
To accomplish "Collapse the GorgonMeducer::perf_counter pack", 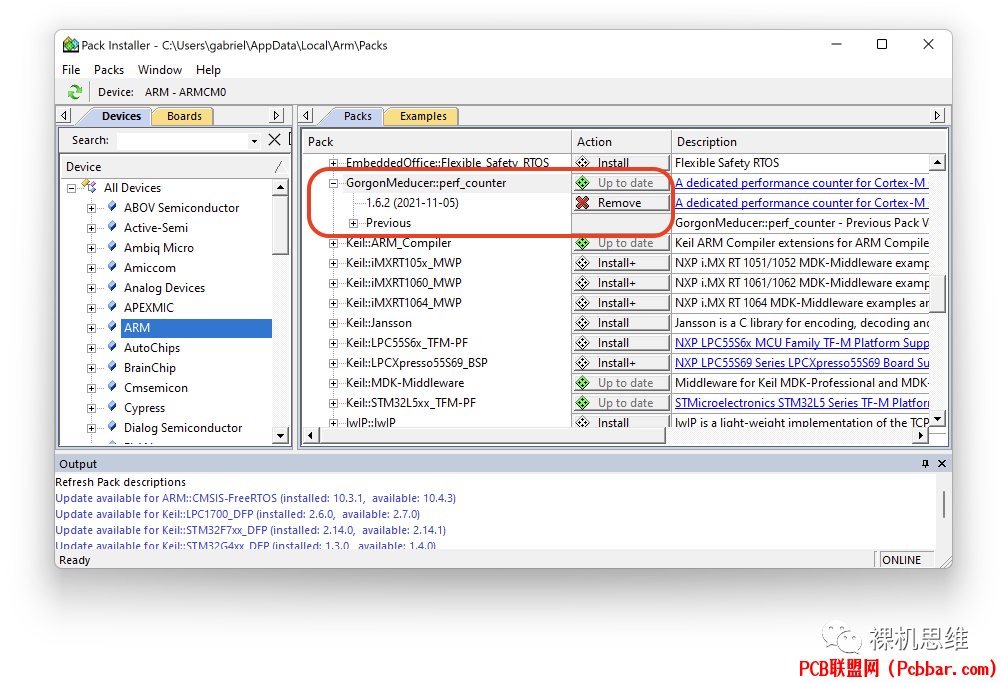I will 333,183.
